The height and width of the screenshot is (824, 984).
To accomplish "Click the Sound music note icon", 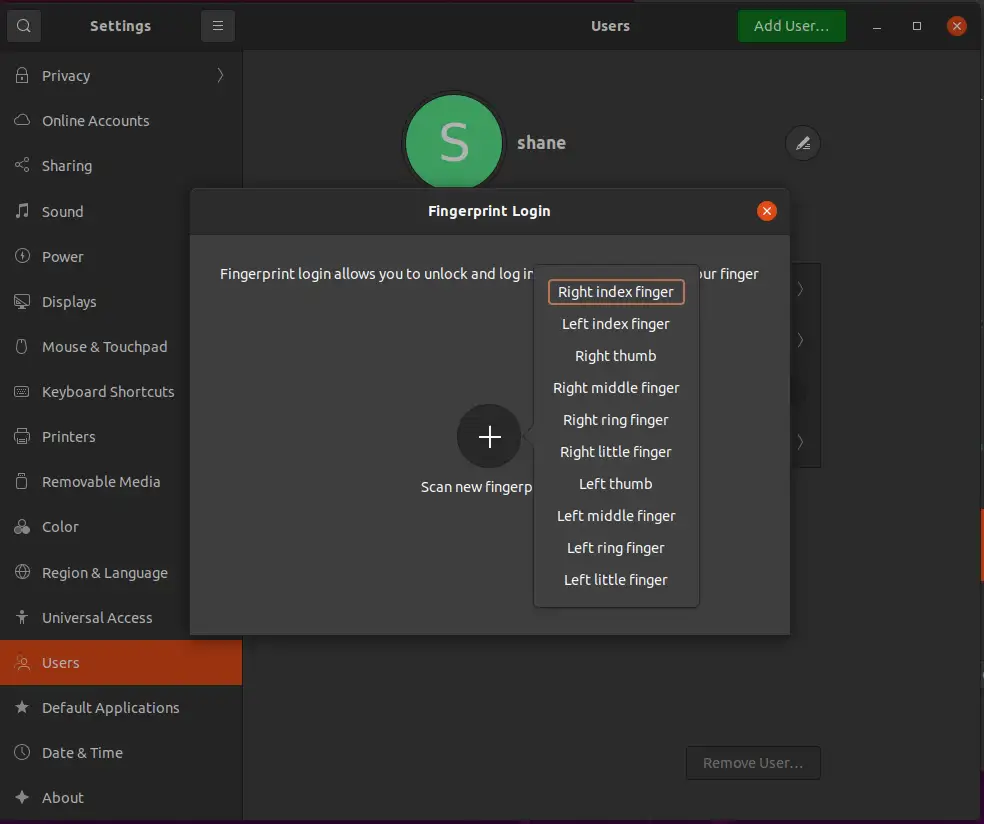I will 22,211.
